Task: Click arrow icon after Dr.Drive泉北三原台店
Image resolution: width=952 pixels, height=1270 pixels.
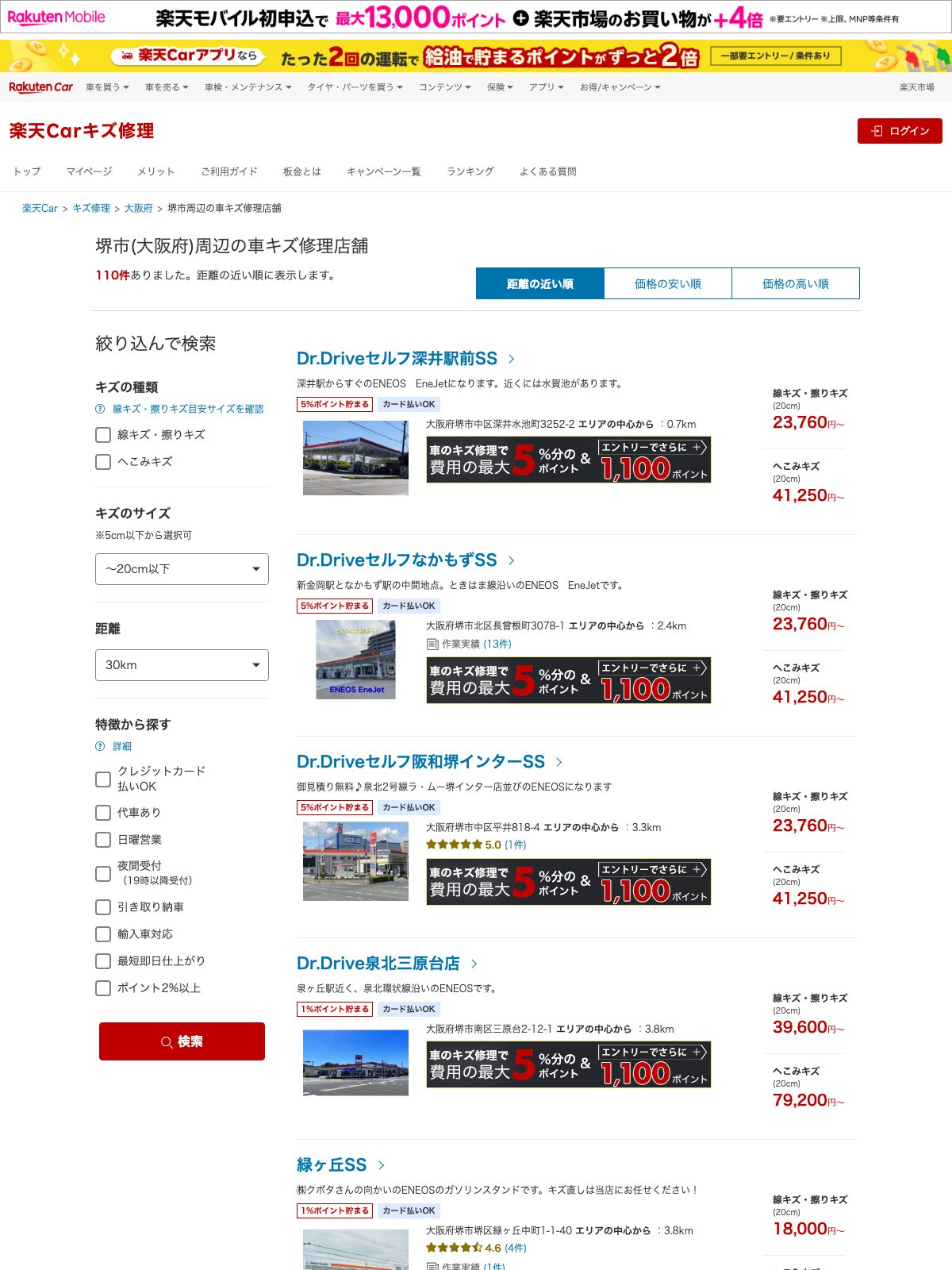Action: [474, 964]
